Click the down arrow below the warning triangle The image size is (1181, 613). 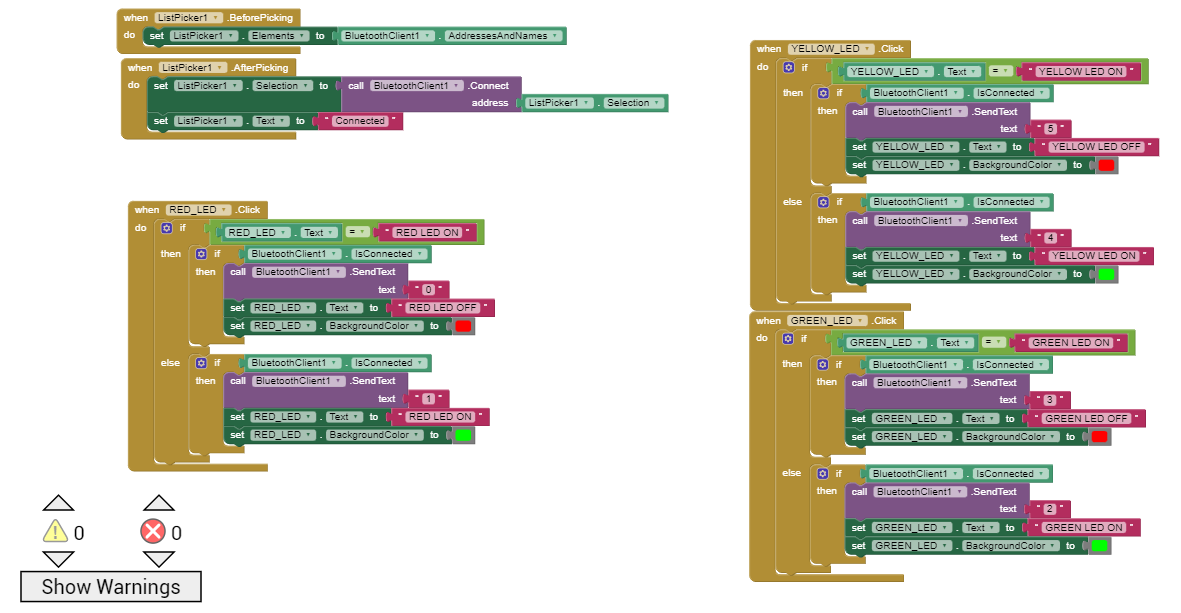point(58,559)
